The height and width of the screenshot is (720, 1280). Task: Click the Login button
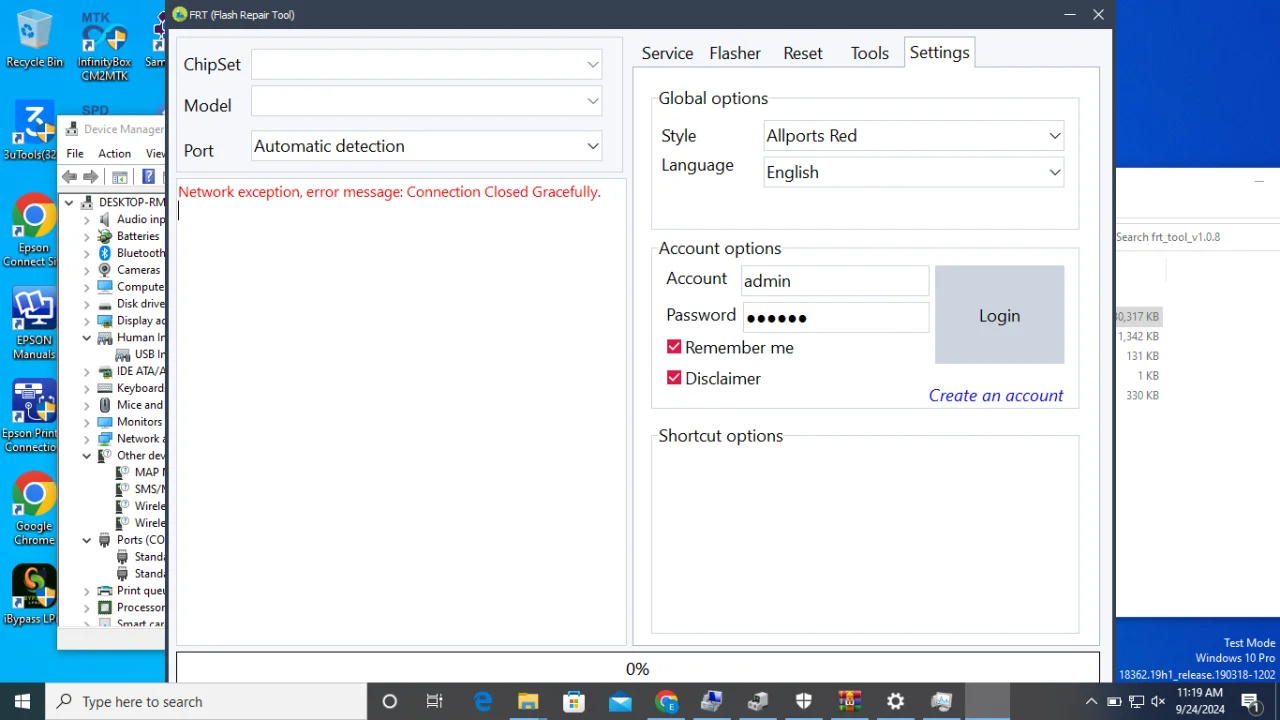click(999, 315)
